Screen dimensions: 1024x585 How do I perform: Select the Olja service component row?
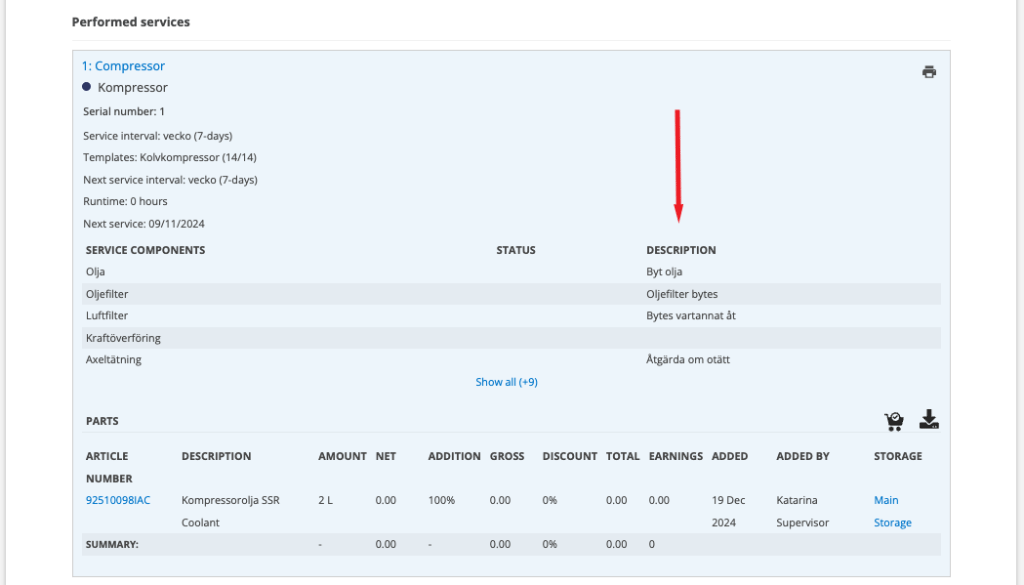point(511,272)
